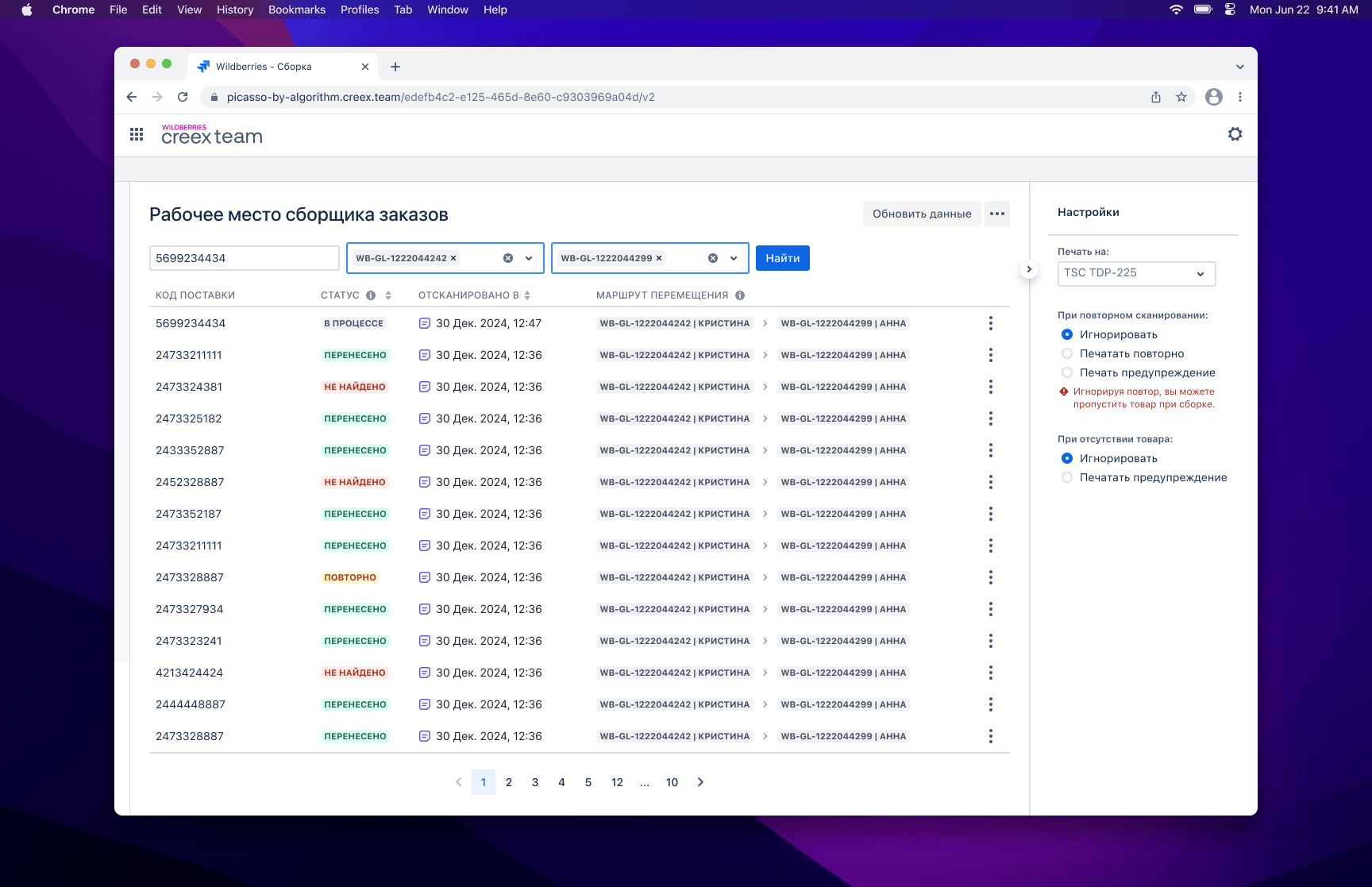Screen dimensions: 1372x887
Task: Sort by the scanned time column
Action: [527, 295]
